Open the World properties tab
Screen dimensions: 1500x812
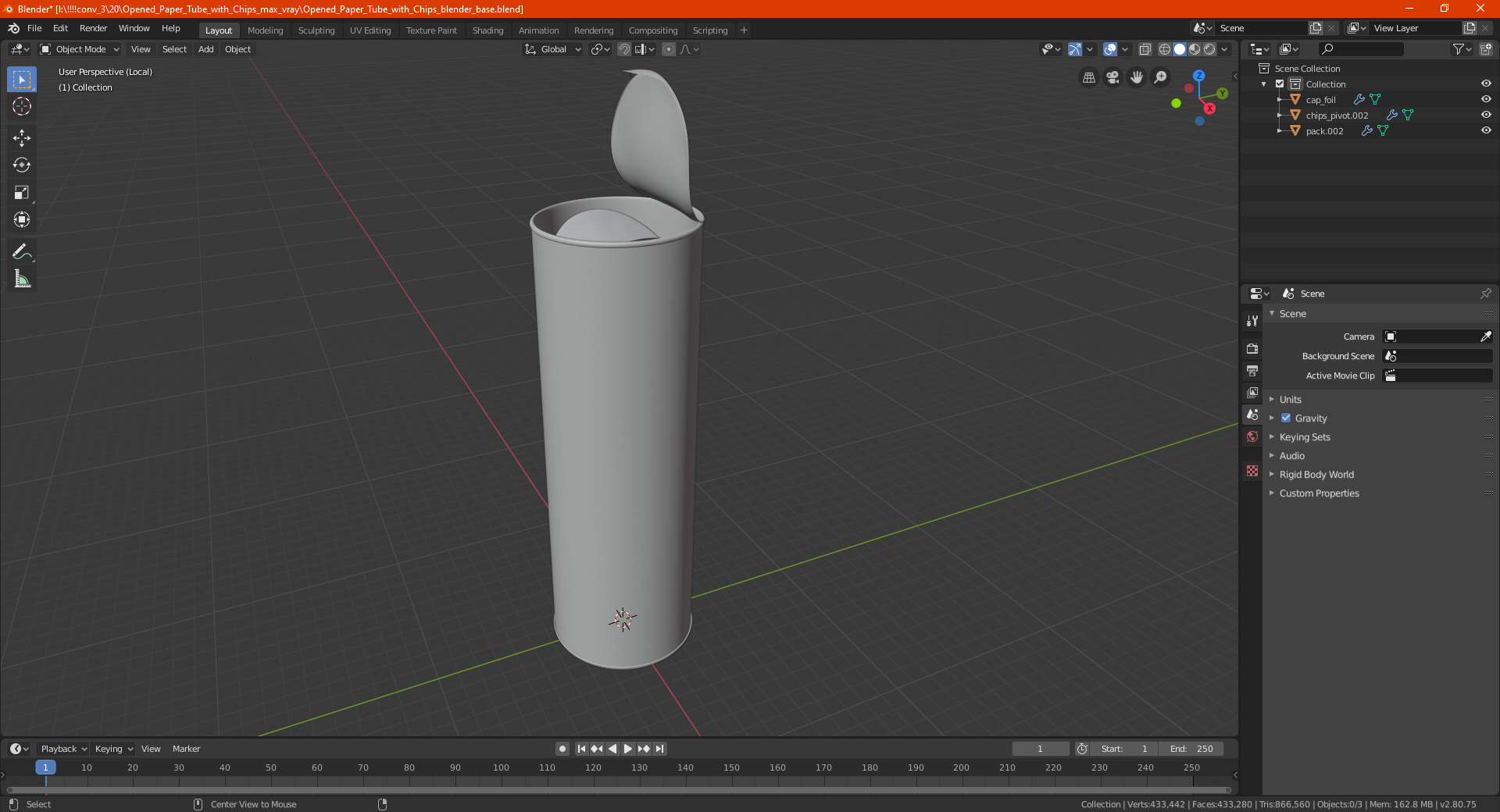pyautogui.click(x=1252, y=436)
